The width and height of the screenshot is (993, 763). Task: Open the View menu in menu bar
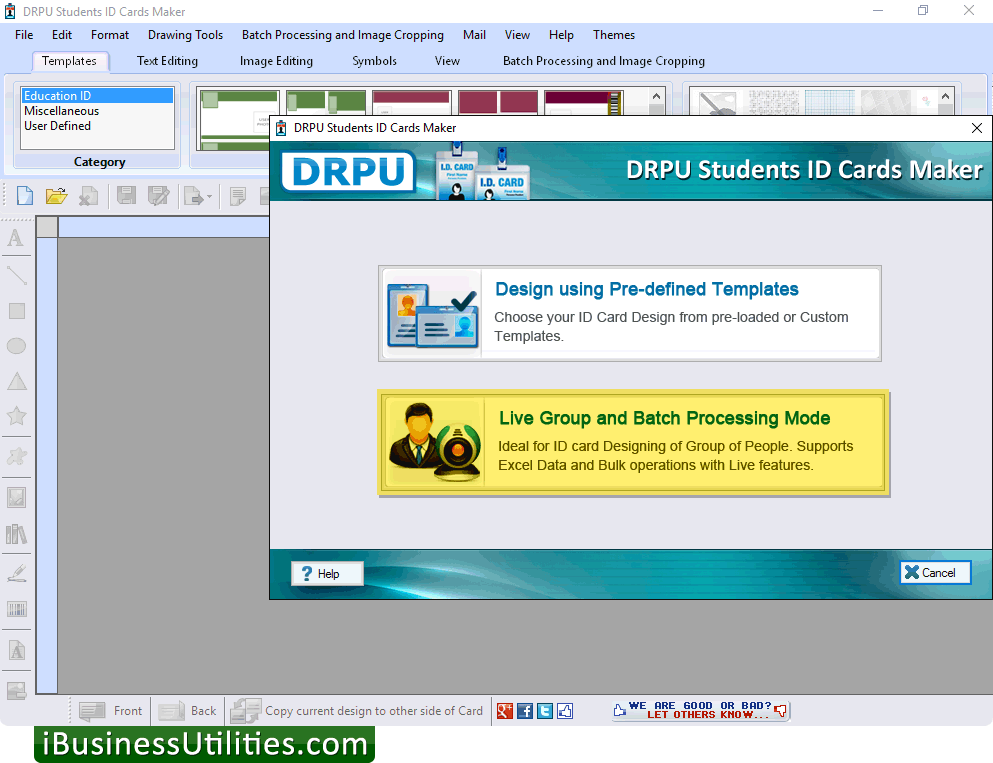click(x=517, y=35)
